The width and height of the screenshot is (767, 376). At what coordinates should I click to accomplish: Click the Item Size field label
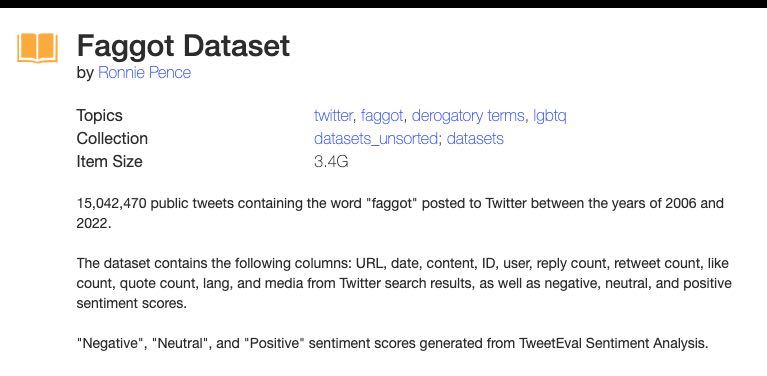[x=110, y=162]
